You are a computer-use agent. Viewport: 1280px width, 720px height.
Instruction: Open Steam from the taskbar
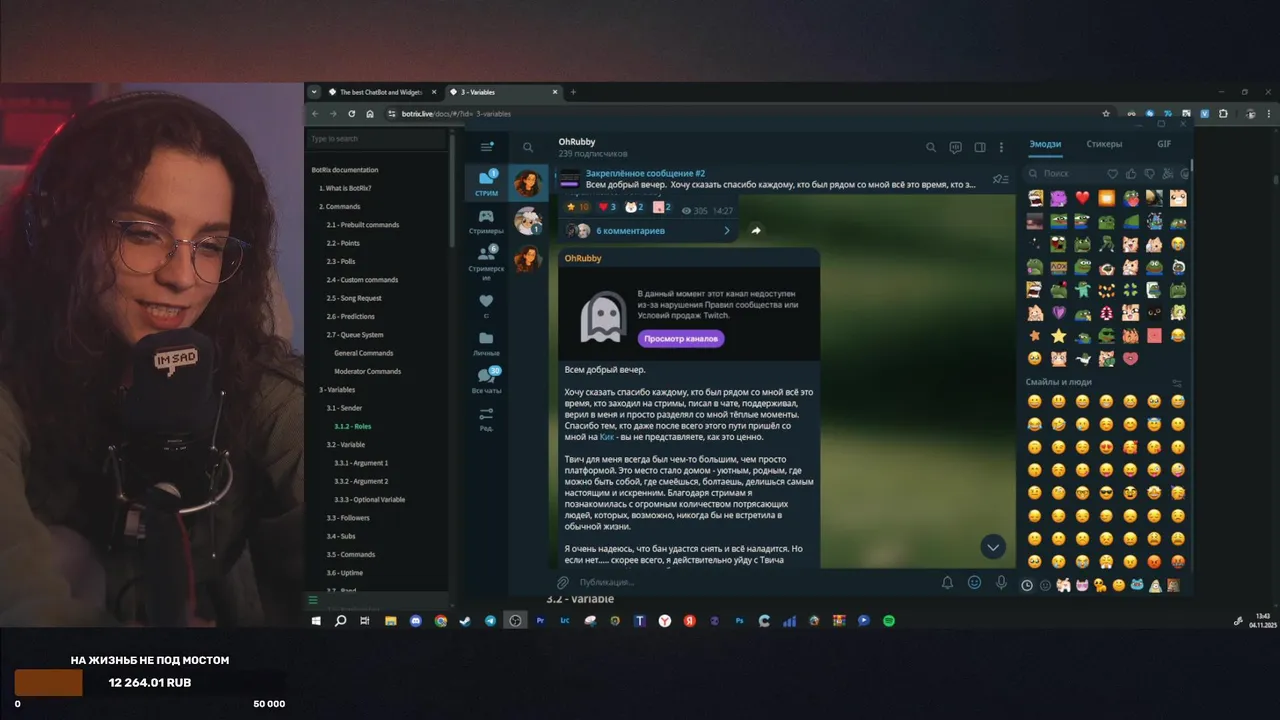coord(465,621)
